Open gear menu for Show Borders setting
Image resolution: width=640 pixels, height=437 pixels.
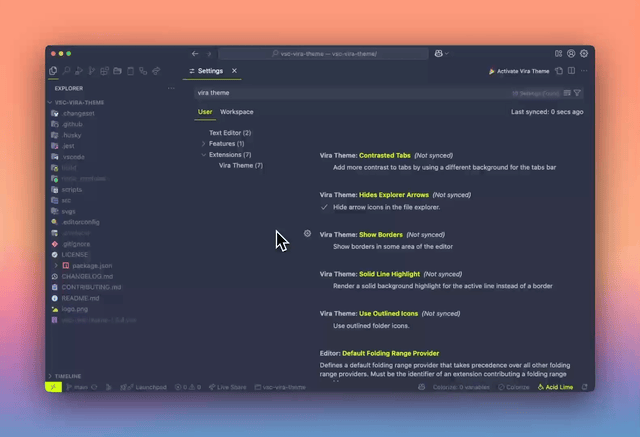tap(307, 233)
